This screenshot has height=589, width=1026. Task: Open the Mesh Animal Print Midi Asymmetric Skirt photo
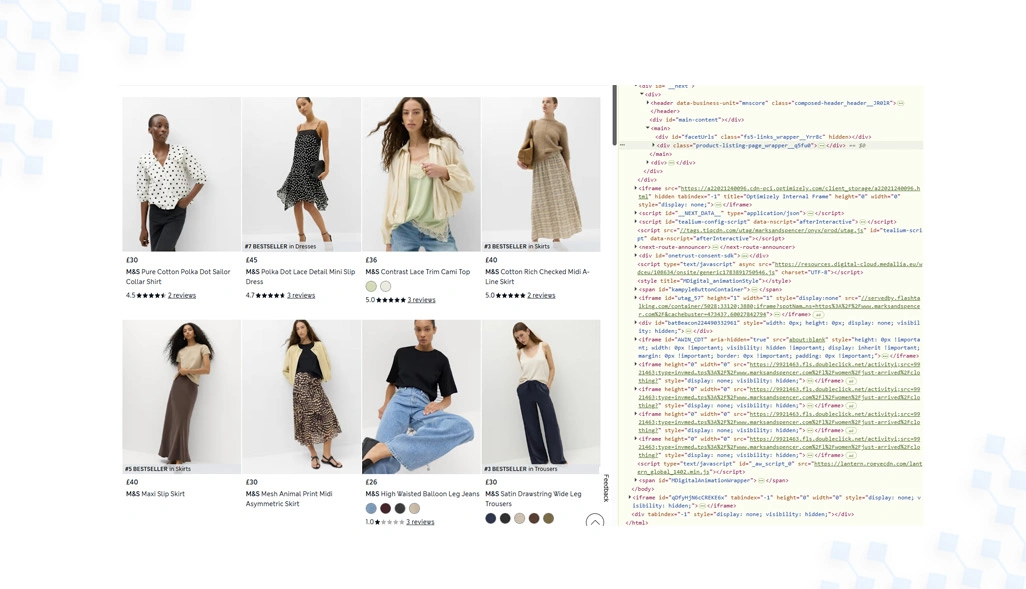301,397
